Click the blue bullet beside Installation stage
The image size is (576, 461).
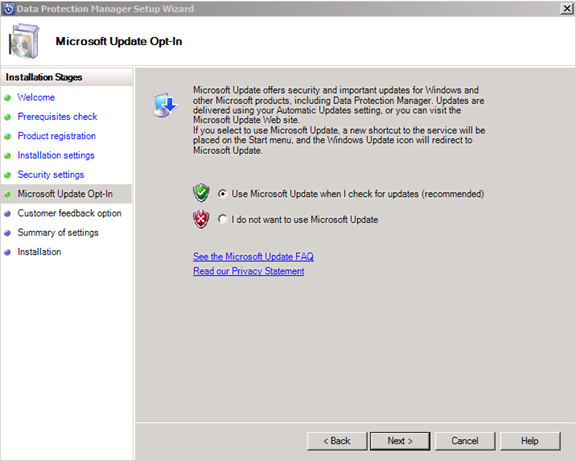pyautogui.click(x=7, y=252)
